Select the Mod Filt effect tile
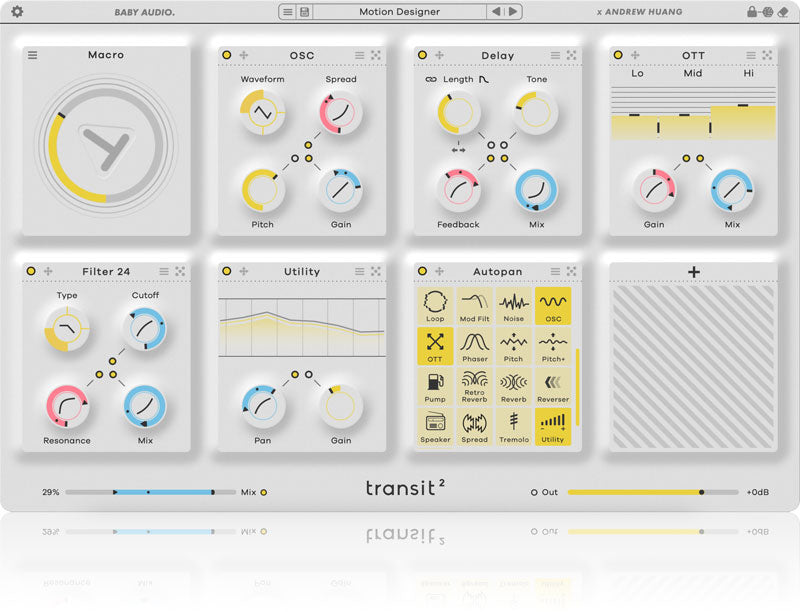Screen dimensions: 800x612 474,306
